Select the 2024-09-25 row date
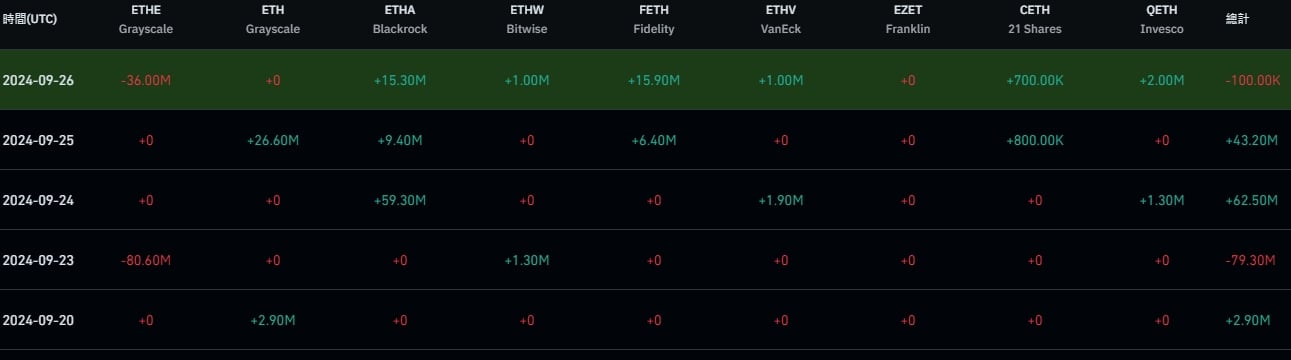The width and height of the screenshot is (1291, 360). (x=38, y=140)
